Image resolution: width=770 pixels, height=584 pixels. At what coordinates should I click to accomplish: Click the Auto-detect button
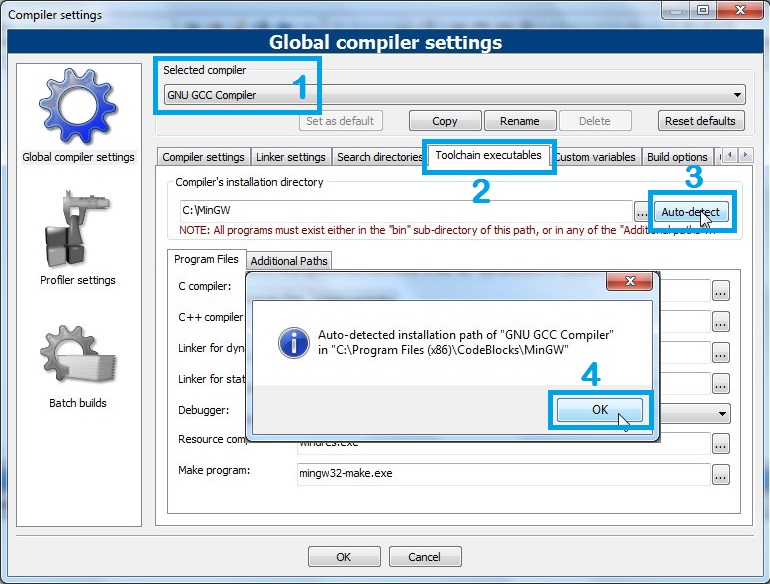pyautogui.click(x=690, y=212)
